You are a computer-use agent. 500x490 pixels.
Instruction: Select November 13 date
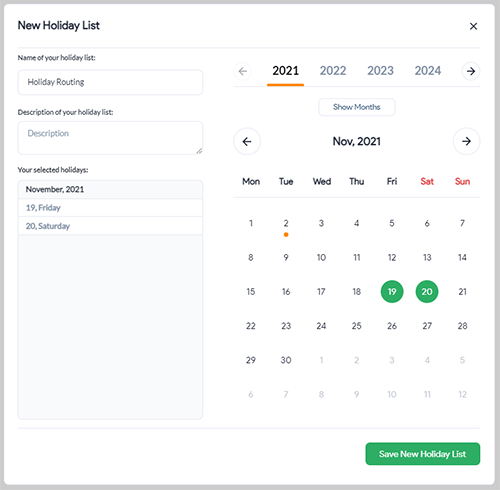click(427, 257)
